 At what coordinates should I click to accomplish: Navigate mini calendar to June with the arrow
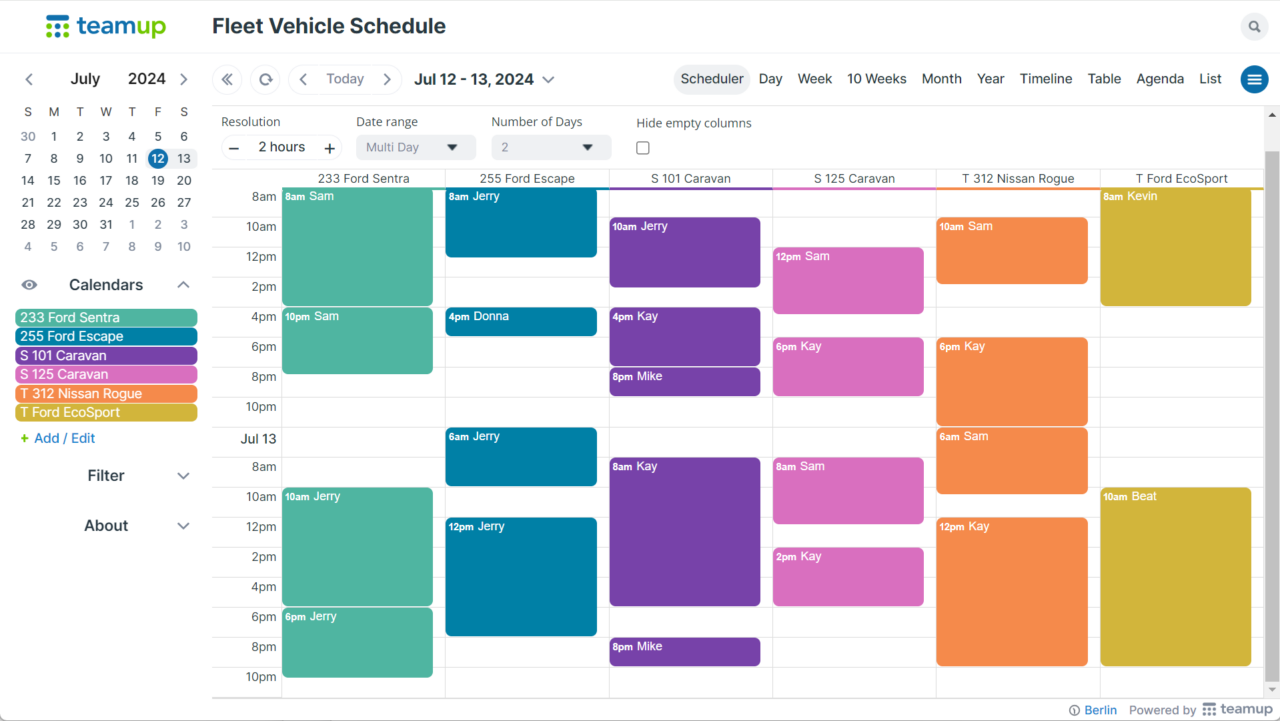click(x=29, y=79)
